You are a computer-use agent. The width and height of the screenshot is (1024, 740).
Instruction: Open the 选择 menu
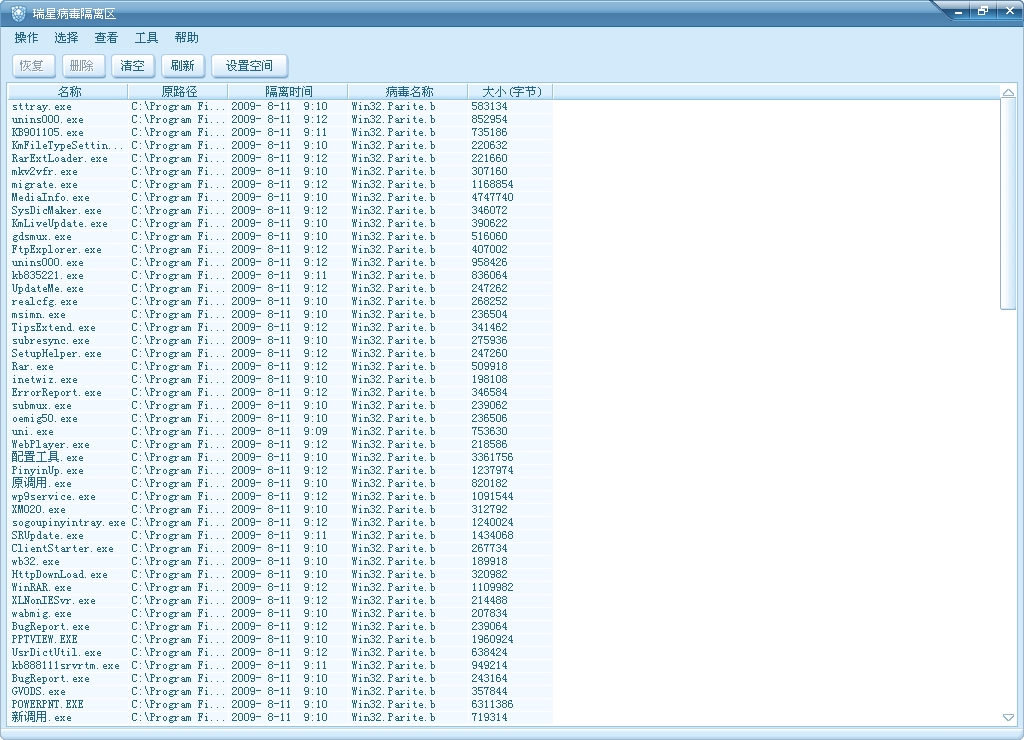66,38
